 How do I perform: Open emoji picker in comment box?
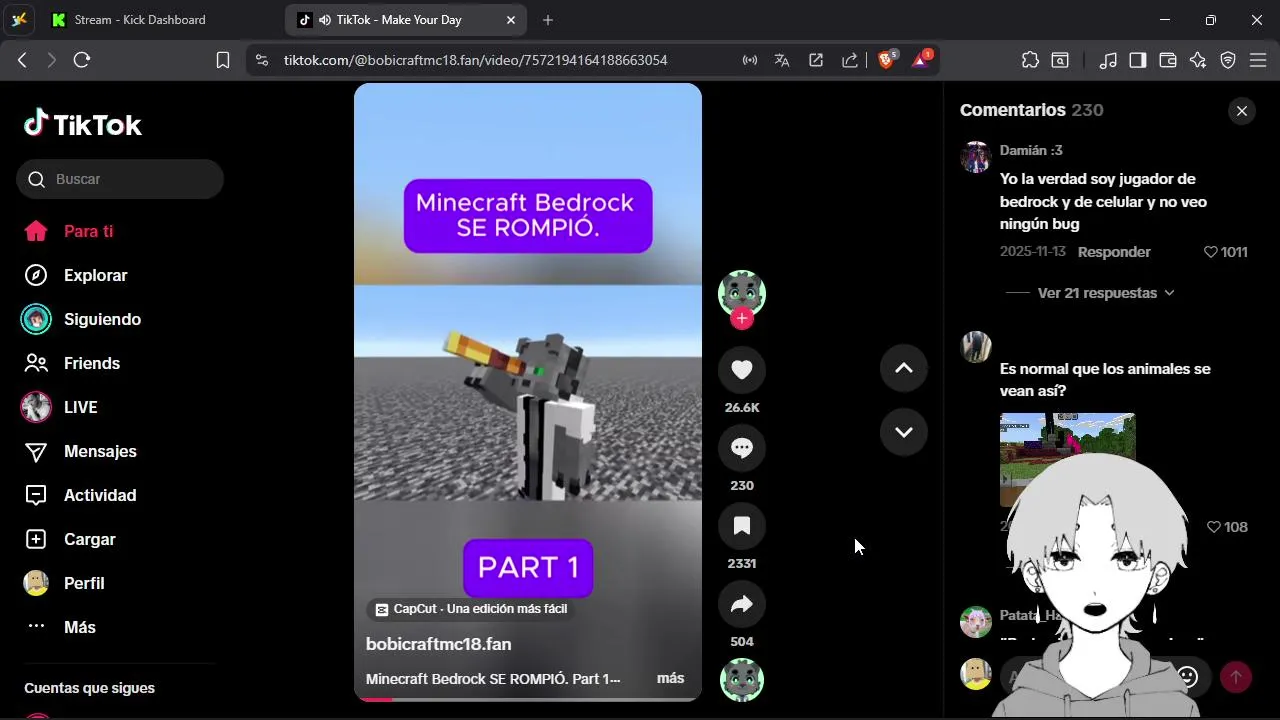(x=1187, y=677)
